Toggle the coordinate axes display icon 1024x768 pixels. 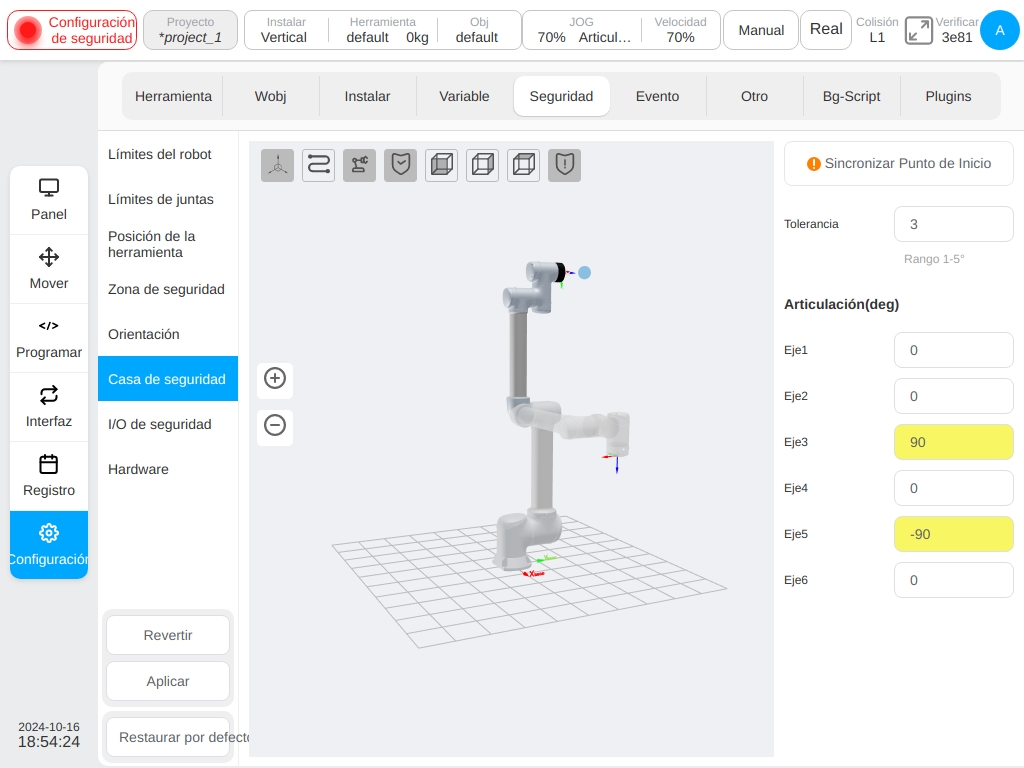(278, 165)
